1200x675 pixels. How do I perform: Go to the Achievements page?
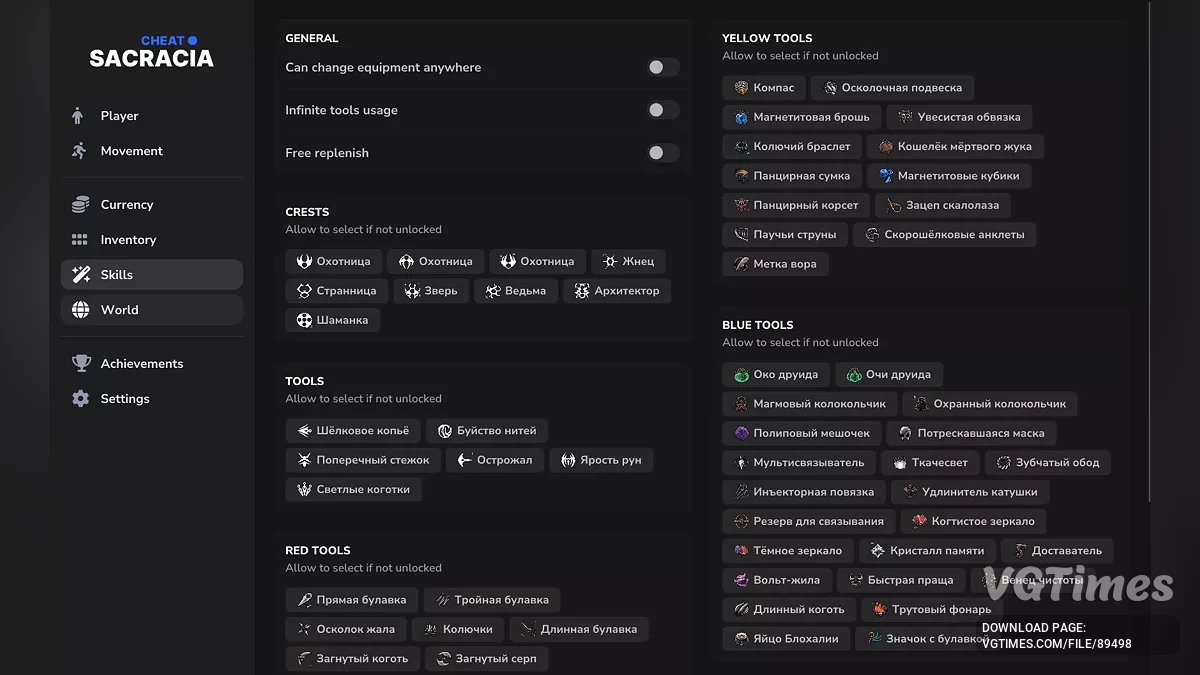click(141, 364)
